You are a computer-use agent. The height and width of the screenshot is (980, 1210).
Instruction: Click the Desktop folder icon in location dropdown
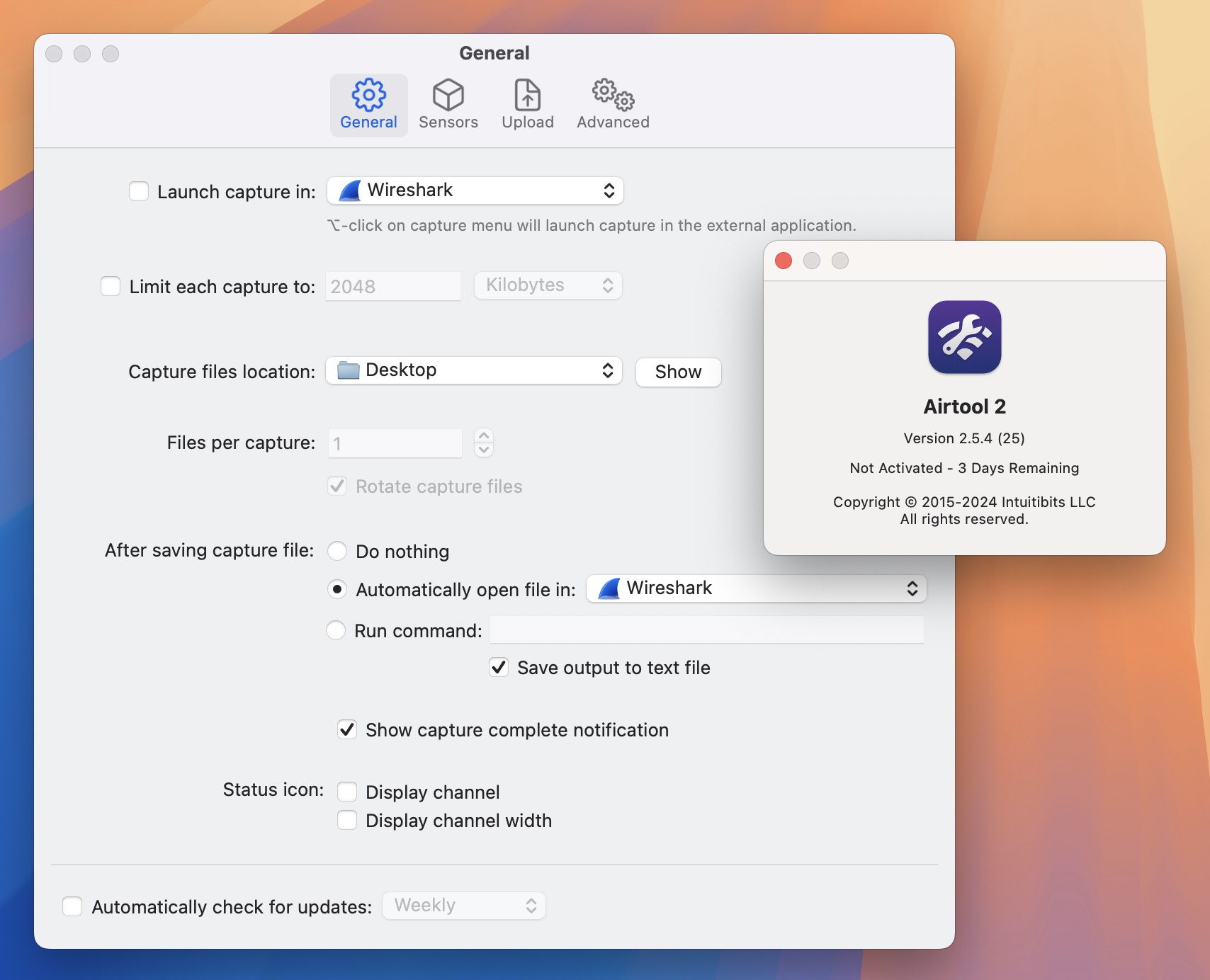(x=348, y=370)
